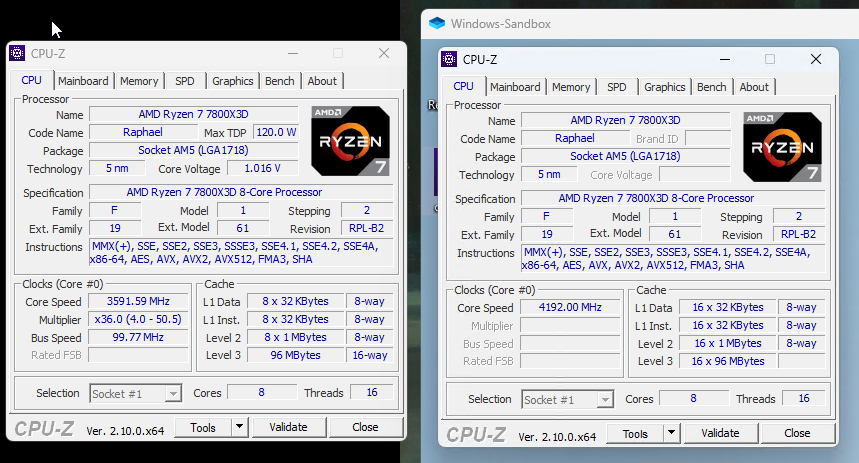The width and height of the screenshot is (859, 463).
Task: Click Bus Speed value 99.77 MHz
Action: click(x=138, y=338)
